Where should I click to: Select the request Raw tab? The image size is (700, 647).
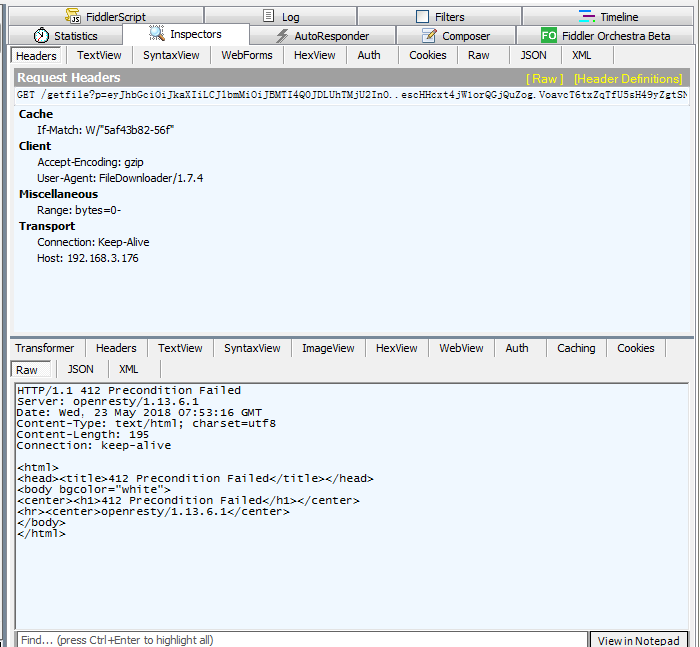(x=479, y=55)
